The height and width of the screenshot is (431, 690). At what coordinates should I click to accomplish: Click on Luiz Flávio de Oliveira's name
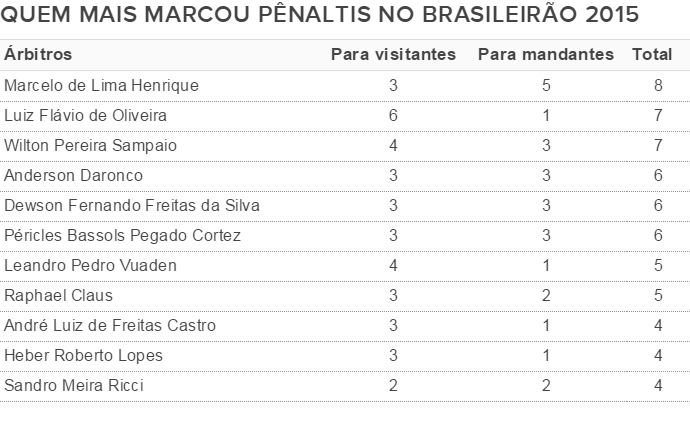tap(86, 116)
